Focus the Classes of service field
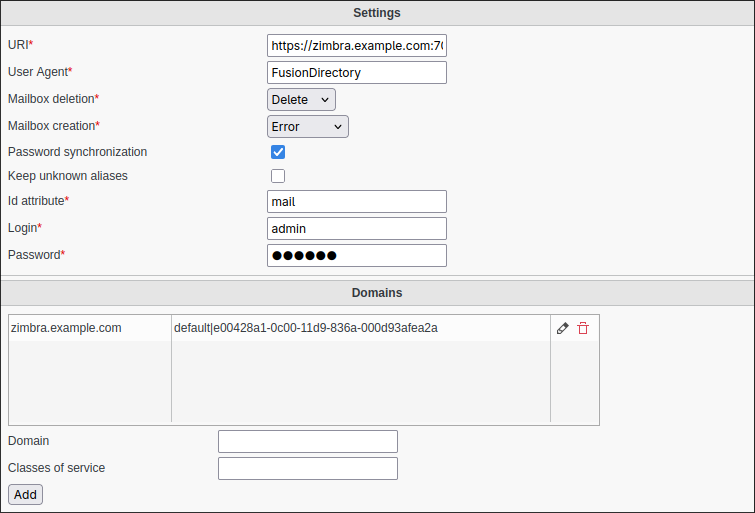Viewport: 755px width, 513px height. point(308,469)
